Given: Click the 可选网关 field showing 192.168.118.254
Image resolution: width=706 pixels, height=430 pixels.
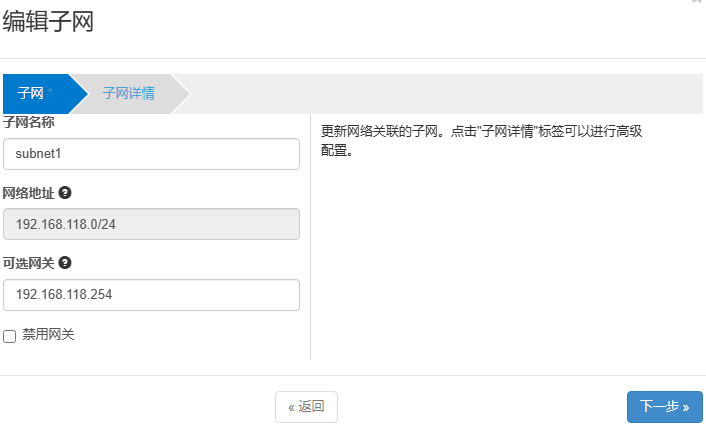Looking at the screenshot, I should click(152, 295).
